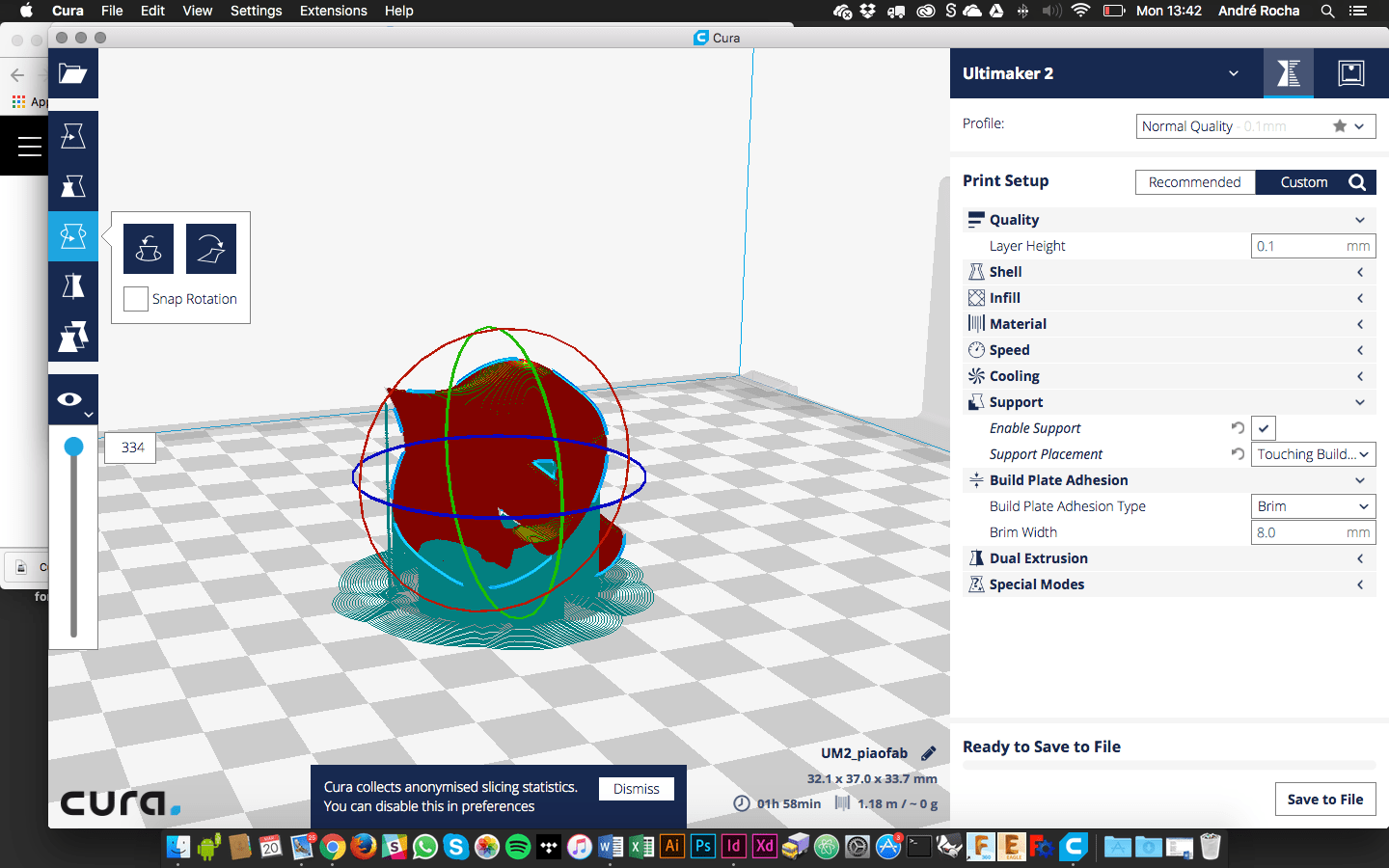Switch to the Monitor printer icon
Viewport: 1389px width, 868px height.
coord(1351,73)
